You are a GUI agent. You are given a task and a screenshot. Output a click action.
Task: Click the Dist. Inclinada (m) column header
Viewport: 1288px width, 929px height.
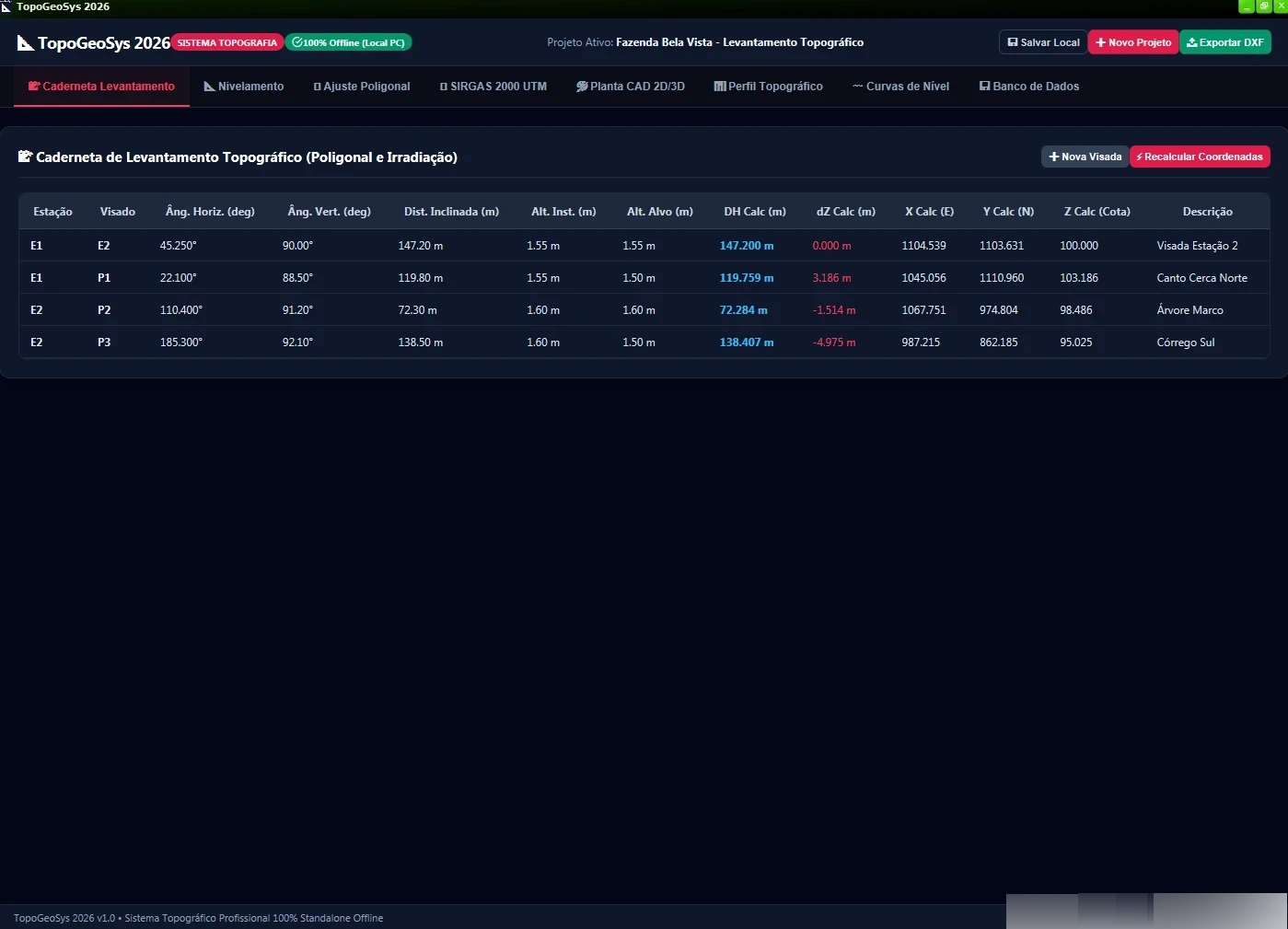pyautogui.click(x=451, y=212)
